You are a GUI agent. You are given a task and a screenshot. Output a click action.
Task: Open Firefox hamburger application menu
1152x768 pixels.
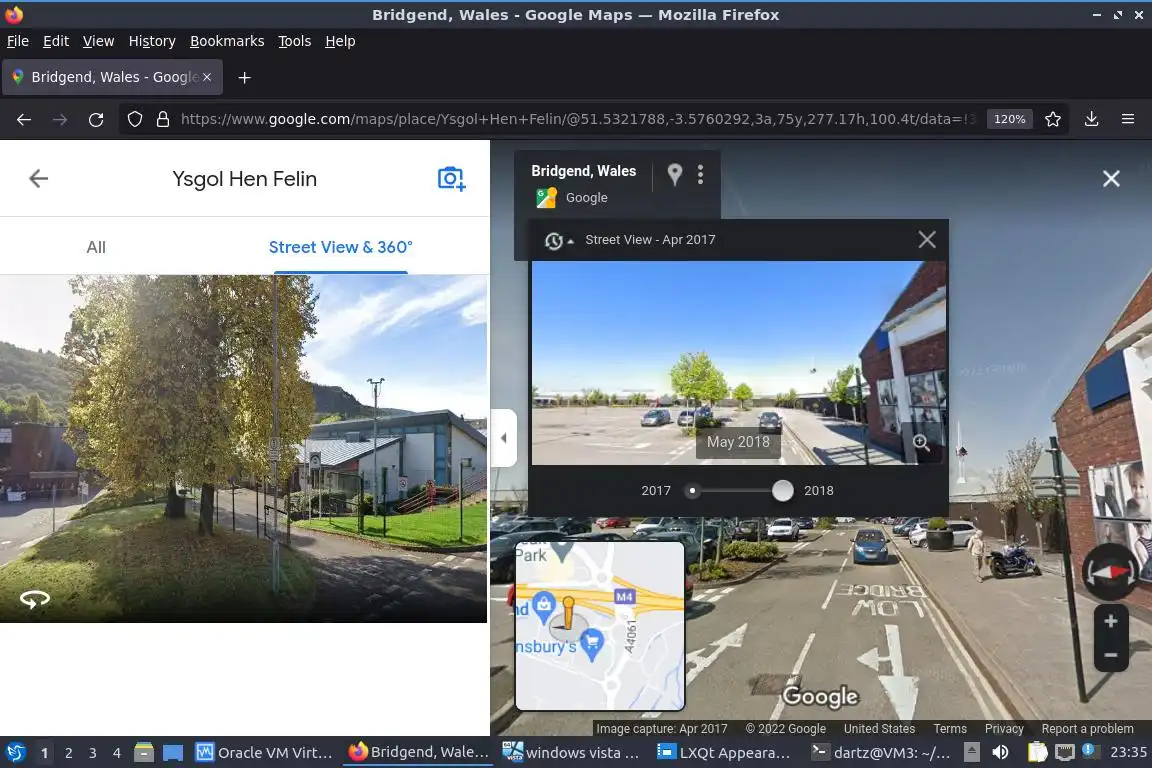point(1128,119)
